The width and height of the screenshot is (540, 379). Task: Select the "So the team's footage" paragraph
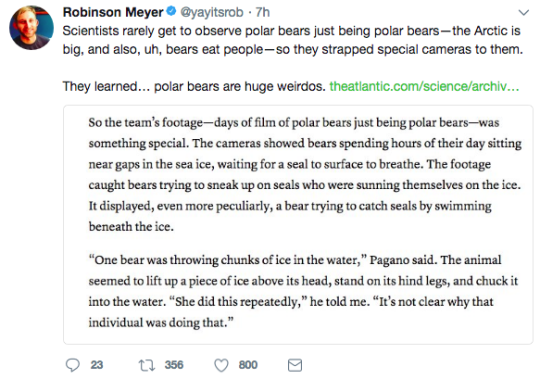[x=305, y=175]
